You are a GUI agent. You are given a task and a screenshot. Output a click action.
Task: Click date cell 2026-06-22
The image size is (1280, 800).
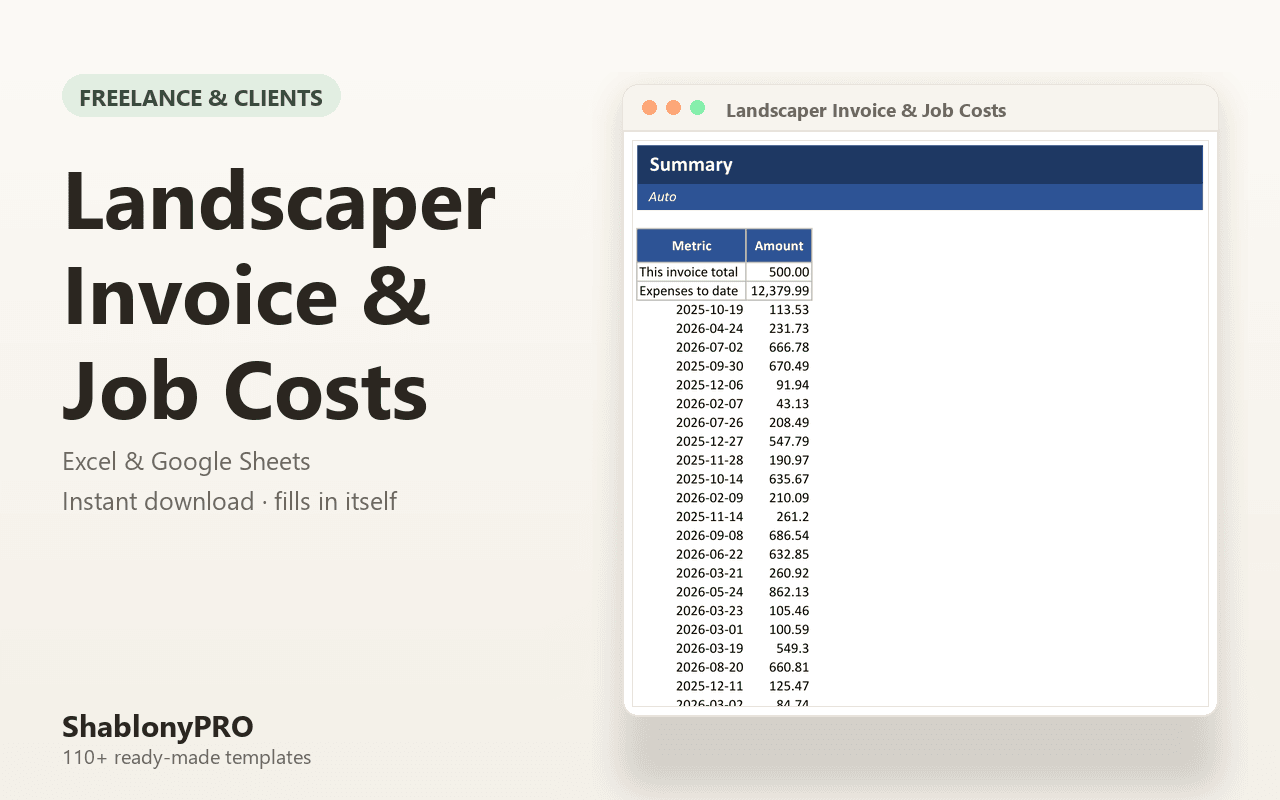[x=710, y=555]
